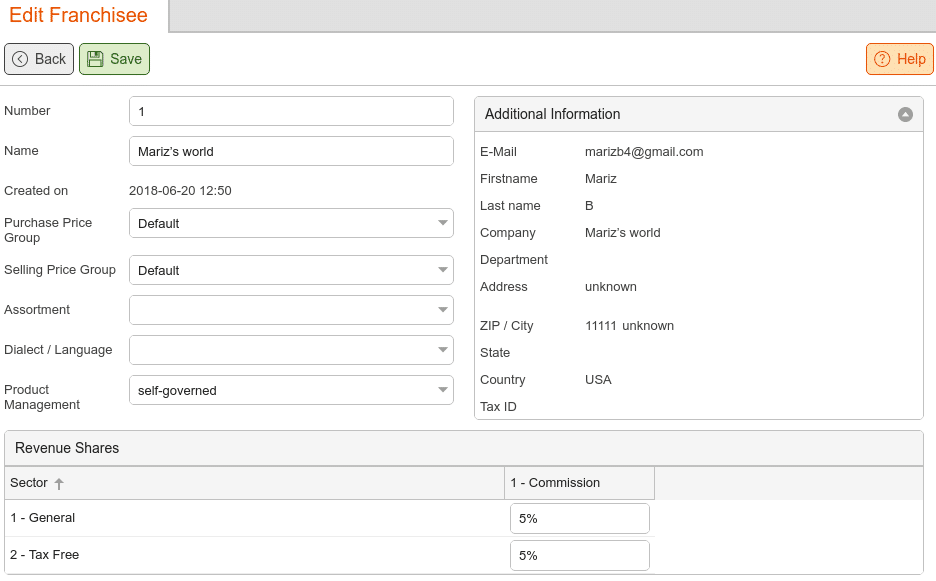
Task: Click the Revenue Shares panel header
Action: click(x=464, y=448)
